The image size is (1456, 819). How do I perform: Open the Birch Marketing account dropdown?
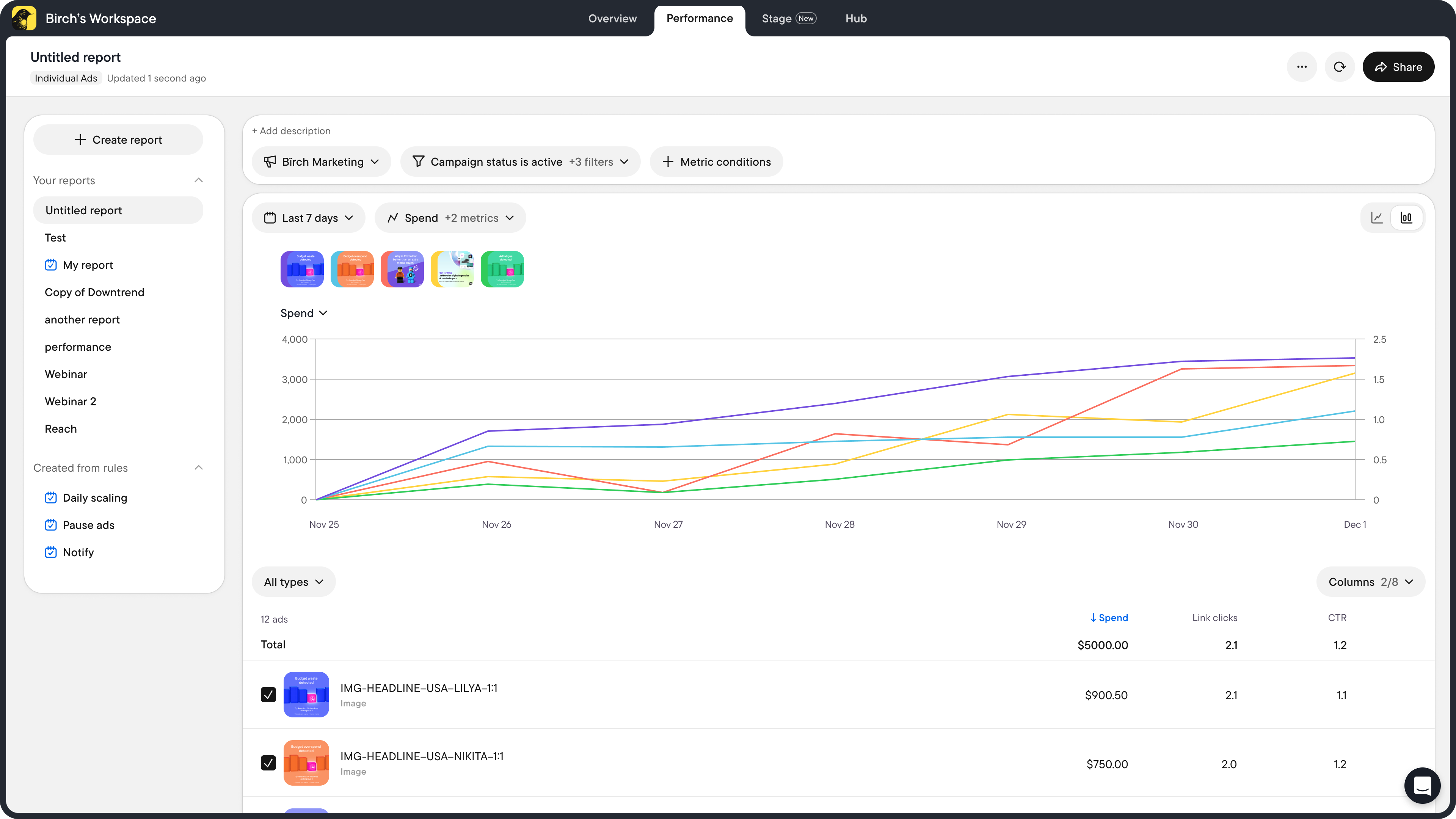pyautogui.click(x=322, y=162)
